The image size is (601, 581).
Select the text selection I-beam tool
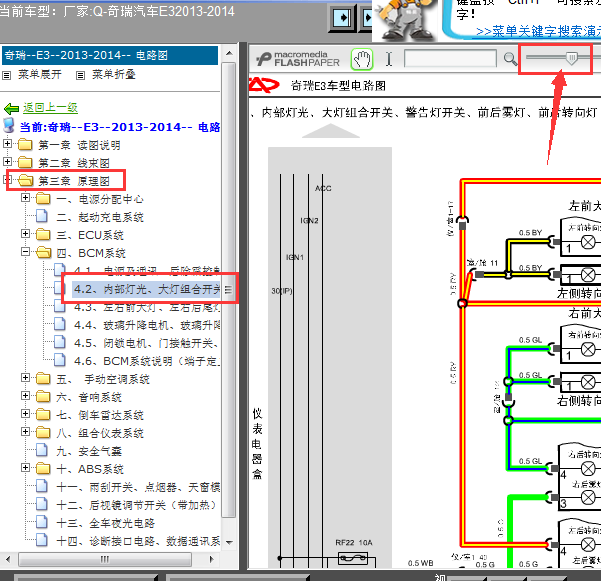[389, 59]
